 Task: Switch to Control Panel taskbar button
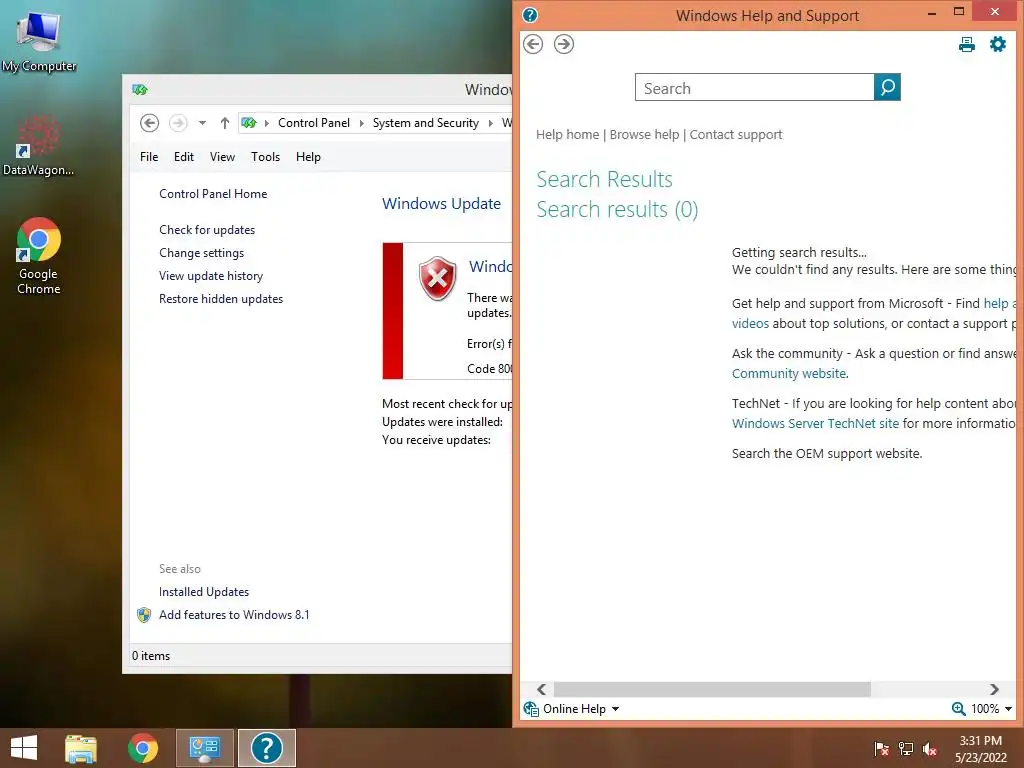204,748
